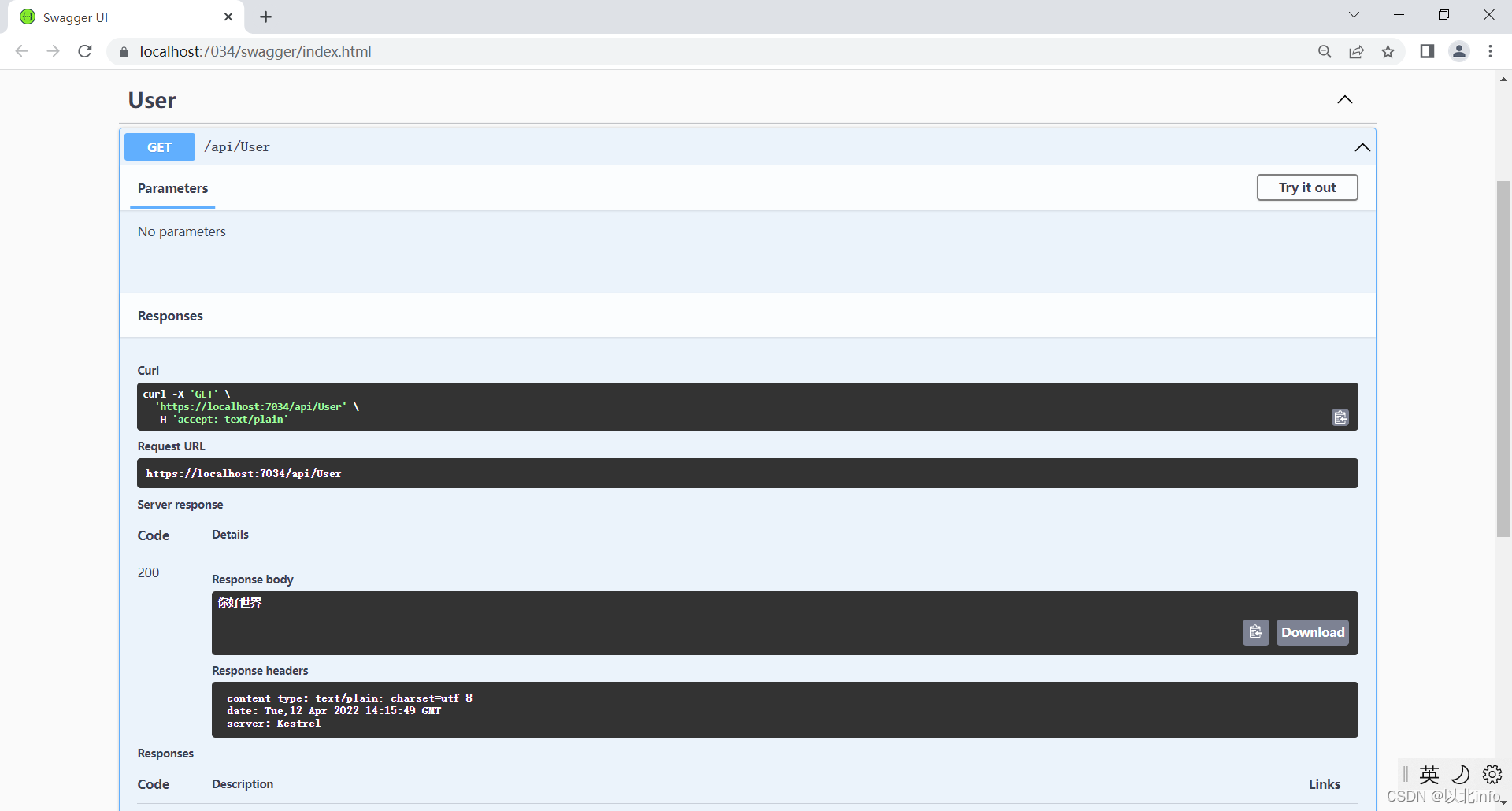Click the Response headers label

(260, 671)
